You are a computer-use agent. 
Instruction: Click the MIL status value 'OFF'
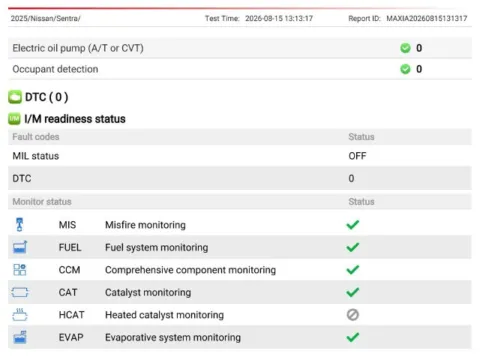[x=357, y=156]
